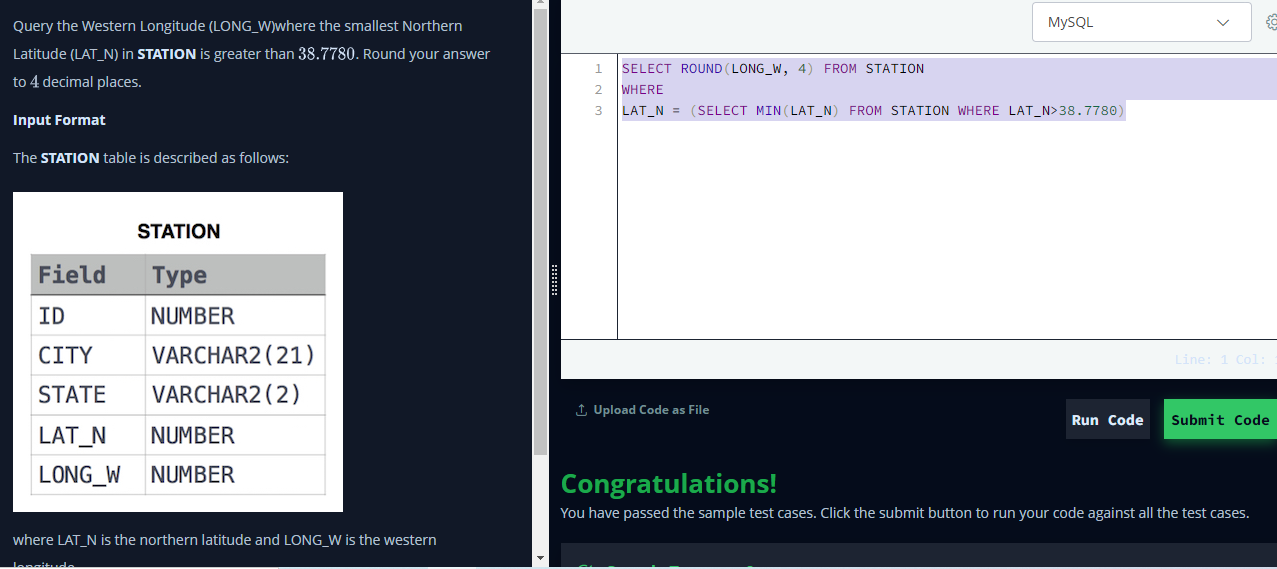Click the upload arrow icon
This screenshot has height=569, width=1277.
[x=581, y=410]
